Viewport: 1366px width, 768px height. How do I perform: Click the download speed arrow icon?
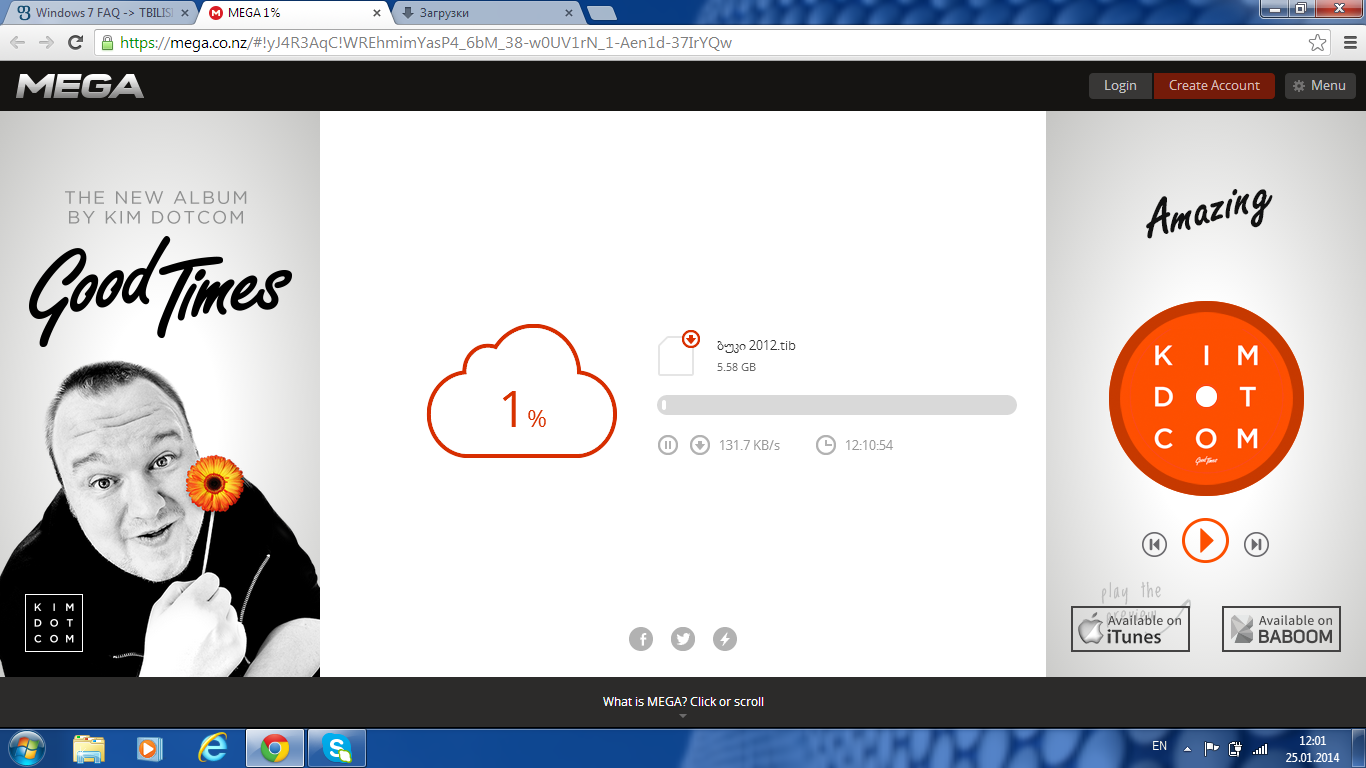(700, 445)
